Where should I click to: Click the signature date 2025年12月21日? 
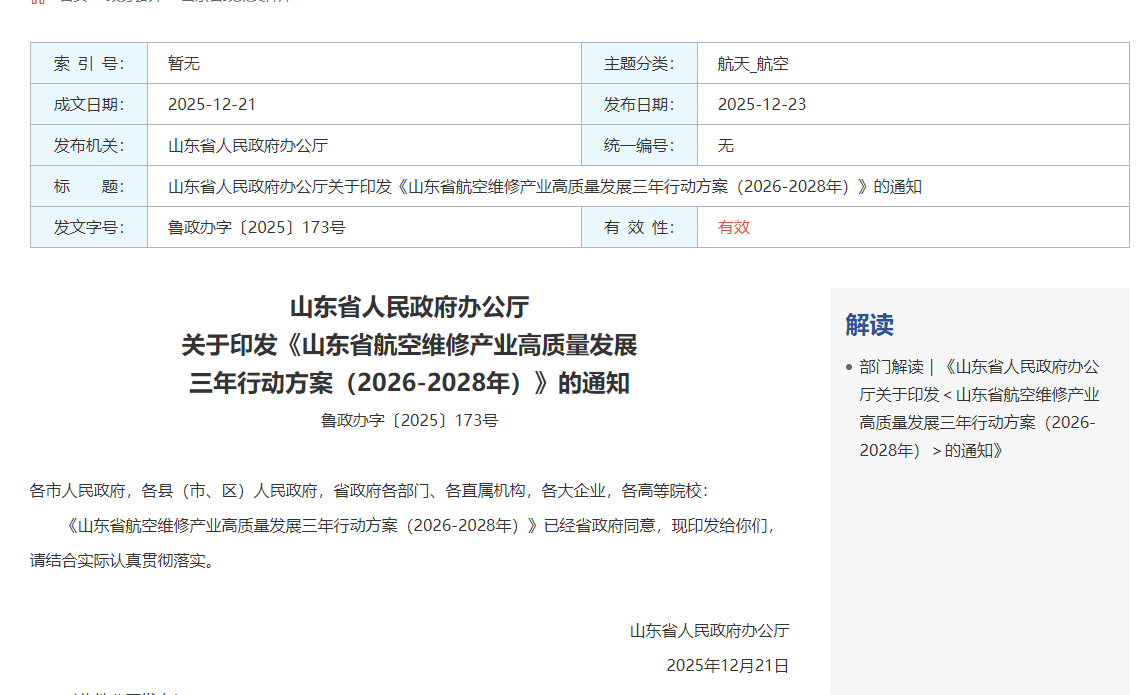[727, 665]
